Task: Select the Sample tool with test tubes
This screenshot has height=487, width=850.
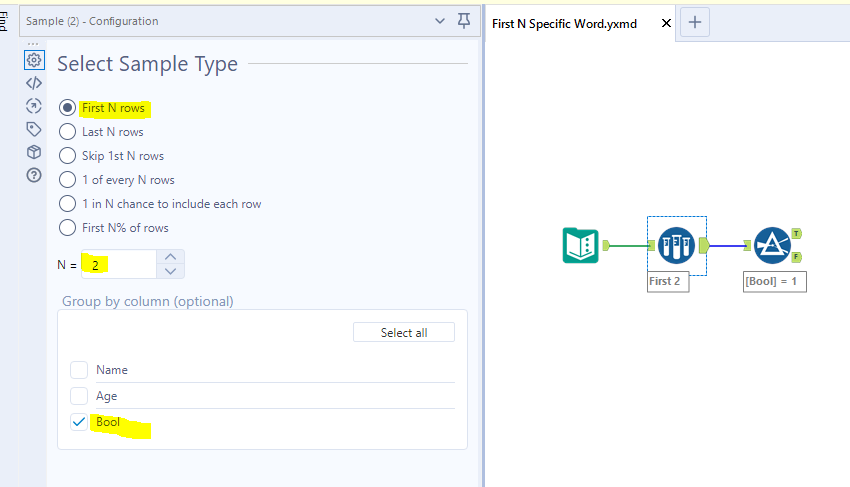Action: click(x=676, y=245)
